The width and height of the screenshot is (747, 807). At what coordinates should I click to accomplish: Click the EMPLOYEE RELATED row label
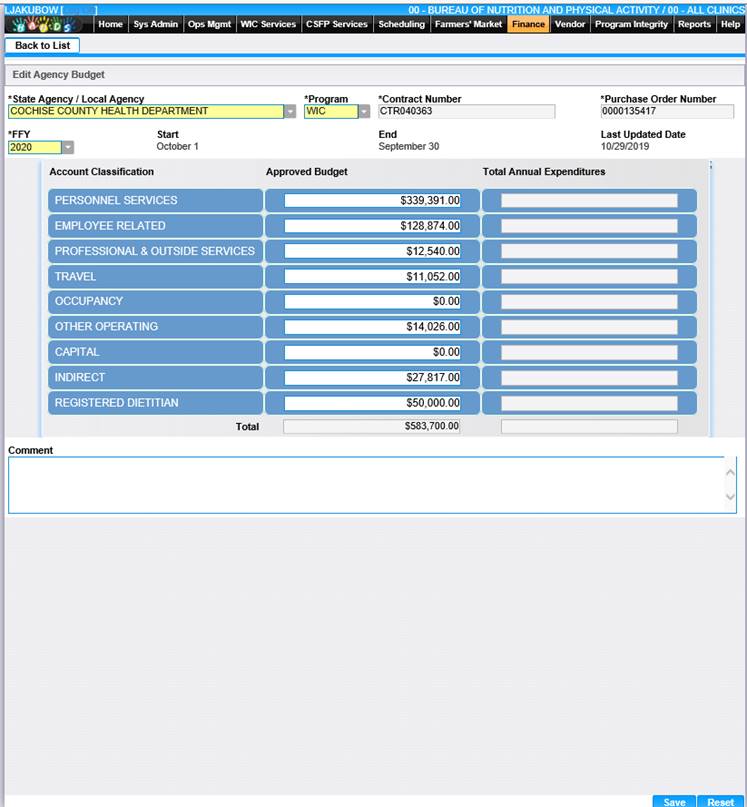tap(110, 225)
